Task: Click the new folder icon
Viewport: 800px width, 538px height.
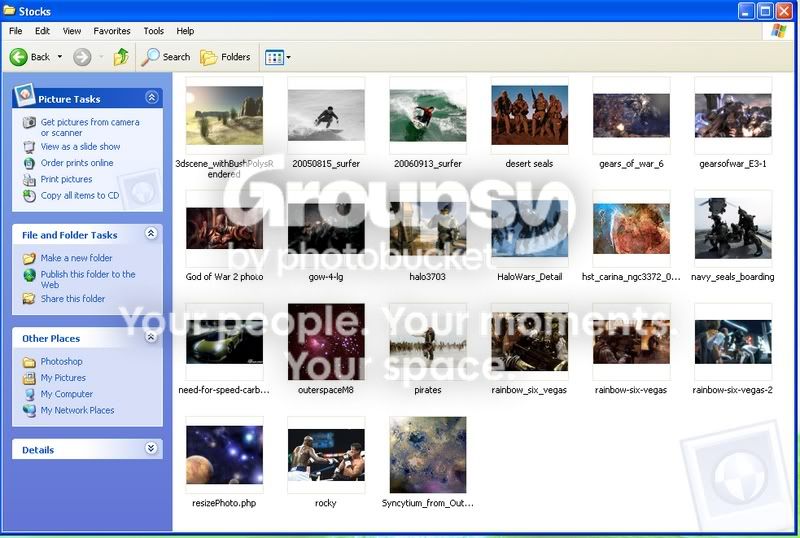Action: (x=29, y=258)
